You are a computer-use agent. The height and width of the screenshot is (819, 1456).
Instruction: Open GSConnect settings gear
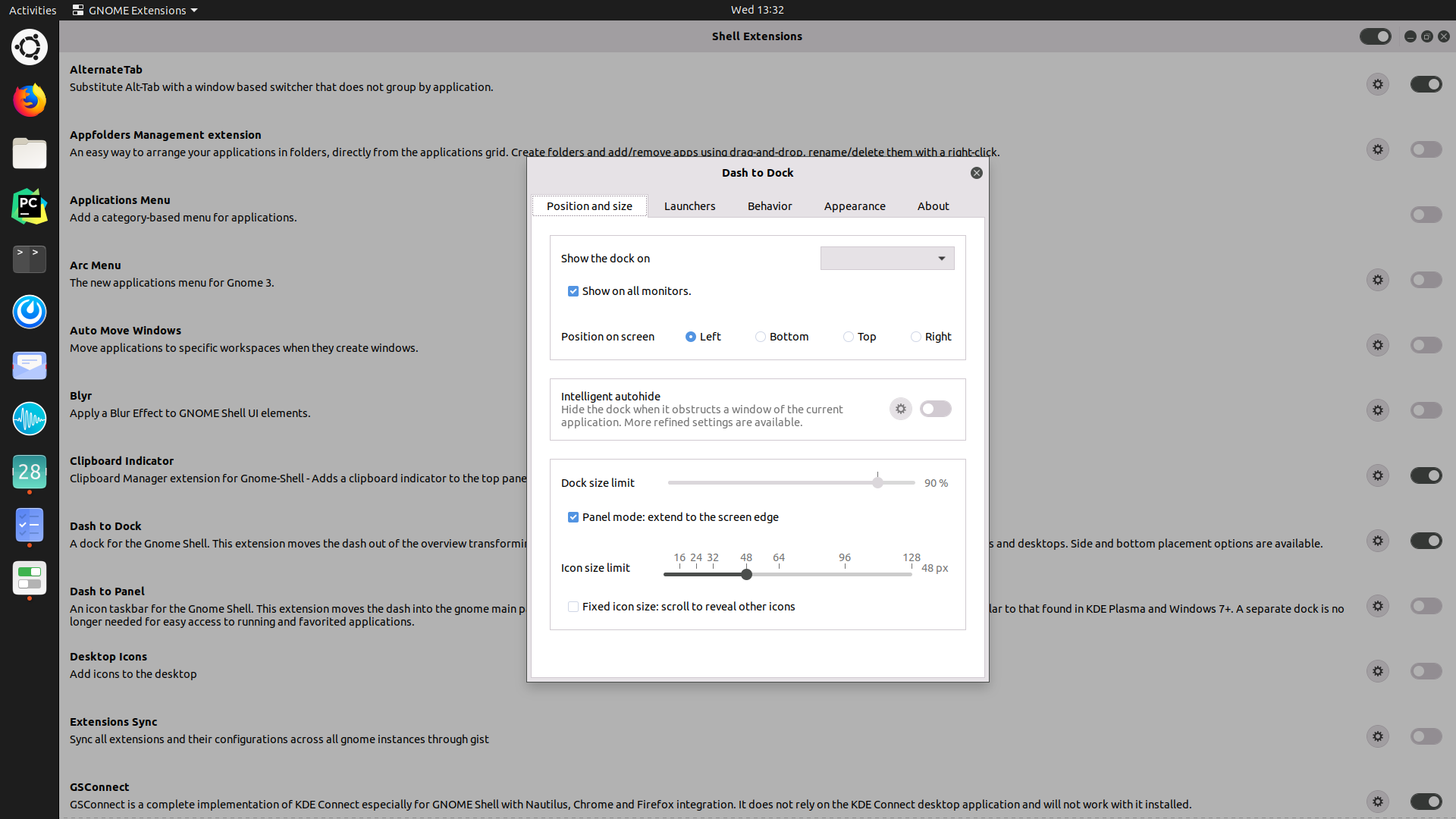[1378, 802]
